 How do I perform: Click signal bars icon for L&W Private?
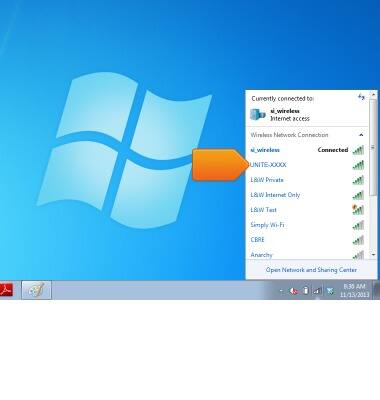358,180
